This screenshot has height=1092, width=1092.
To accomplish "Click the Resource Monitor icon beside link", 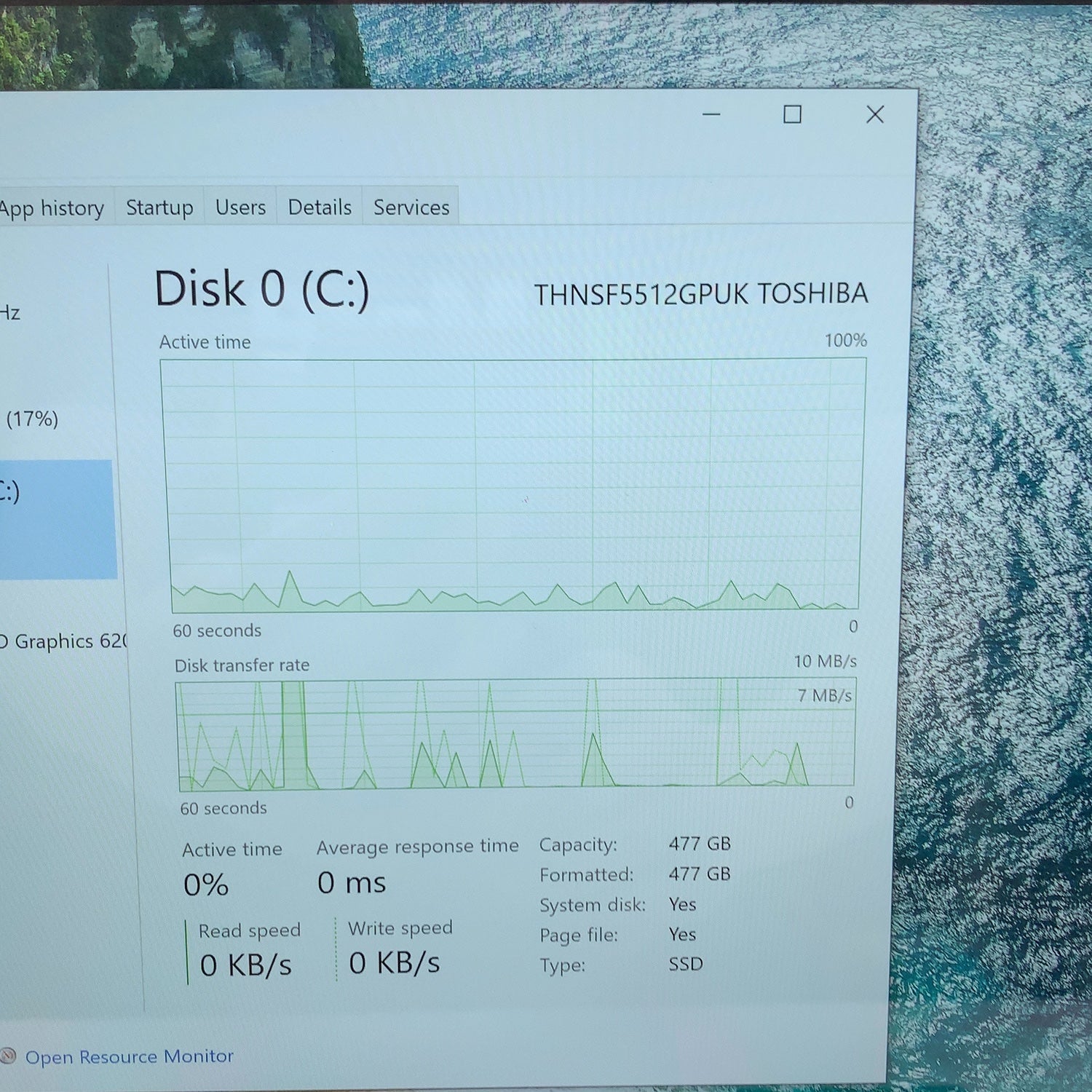I will click(x=8, y=1056).
